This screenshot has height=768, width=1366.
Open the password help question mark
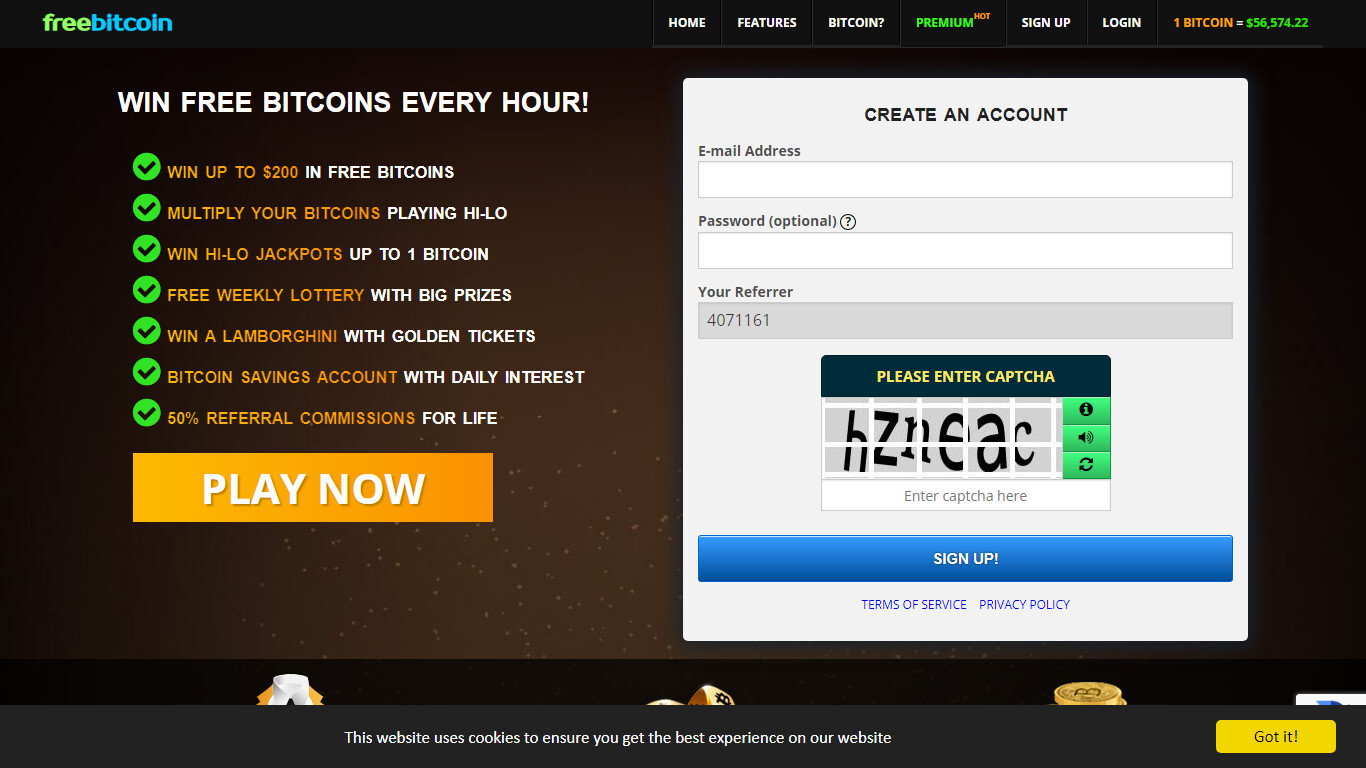[848, 222]
